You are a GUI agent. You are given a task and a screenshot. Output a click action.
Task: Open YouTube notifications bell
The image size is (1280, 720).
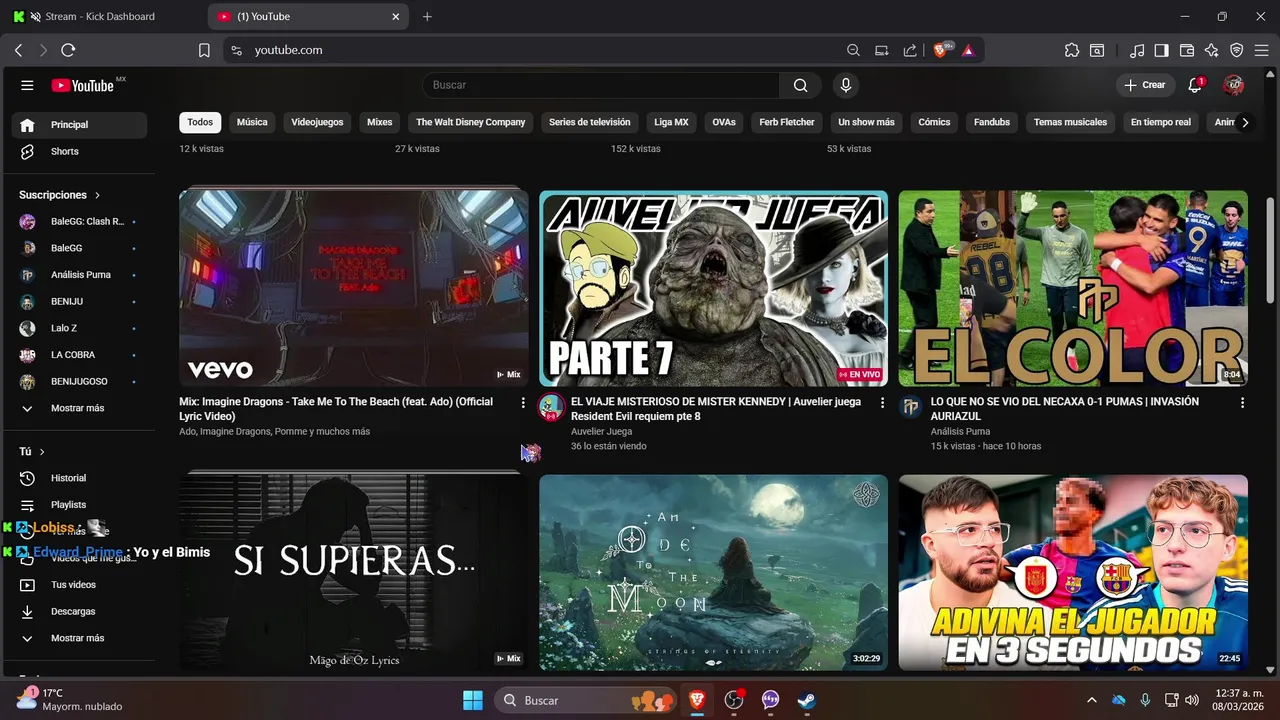1195,85
